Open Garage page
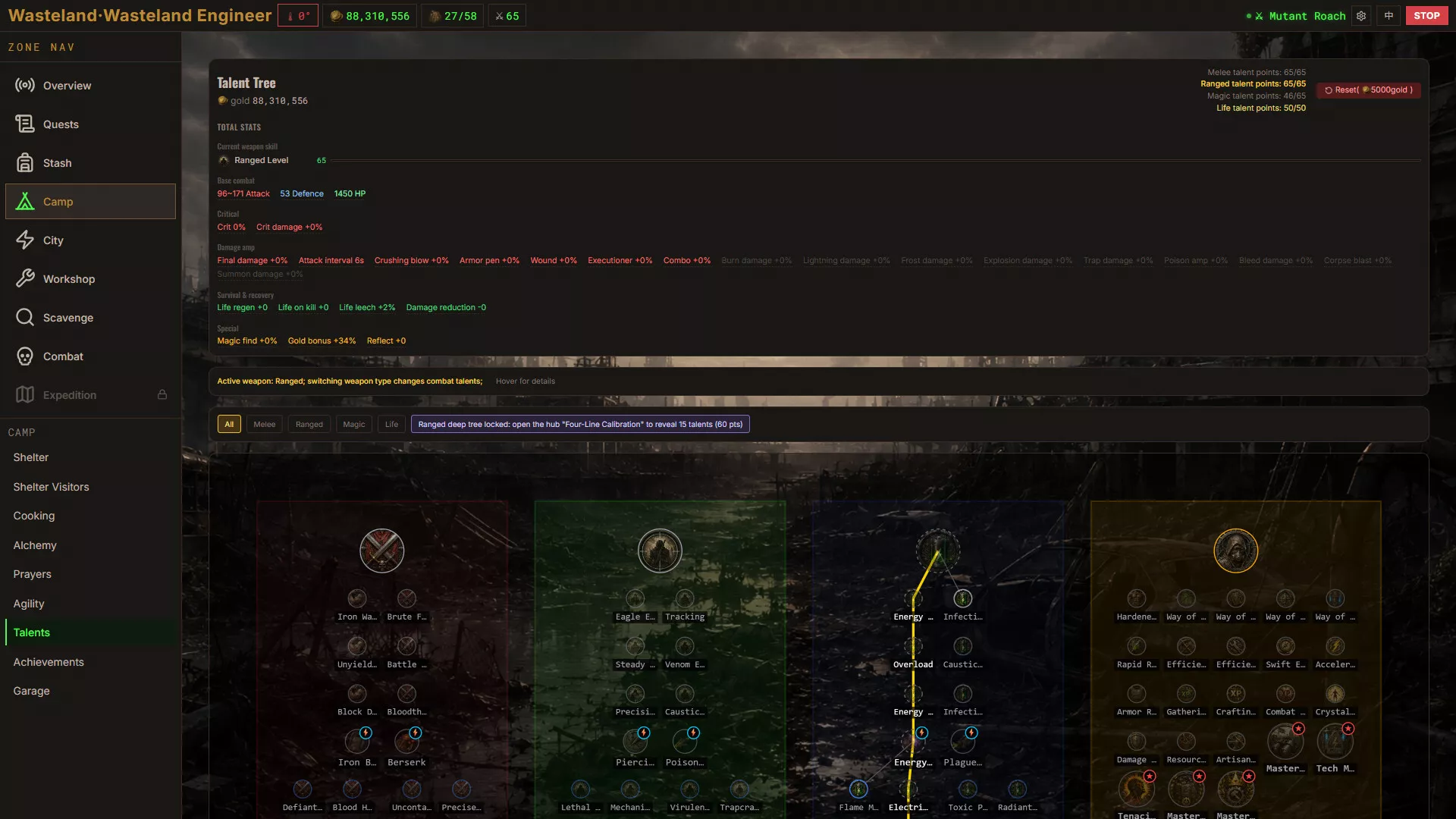The height and width of the screenshot is (819, 1456). click(90, 691)
